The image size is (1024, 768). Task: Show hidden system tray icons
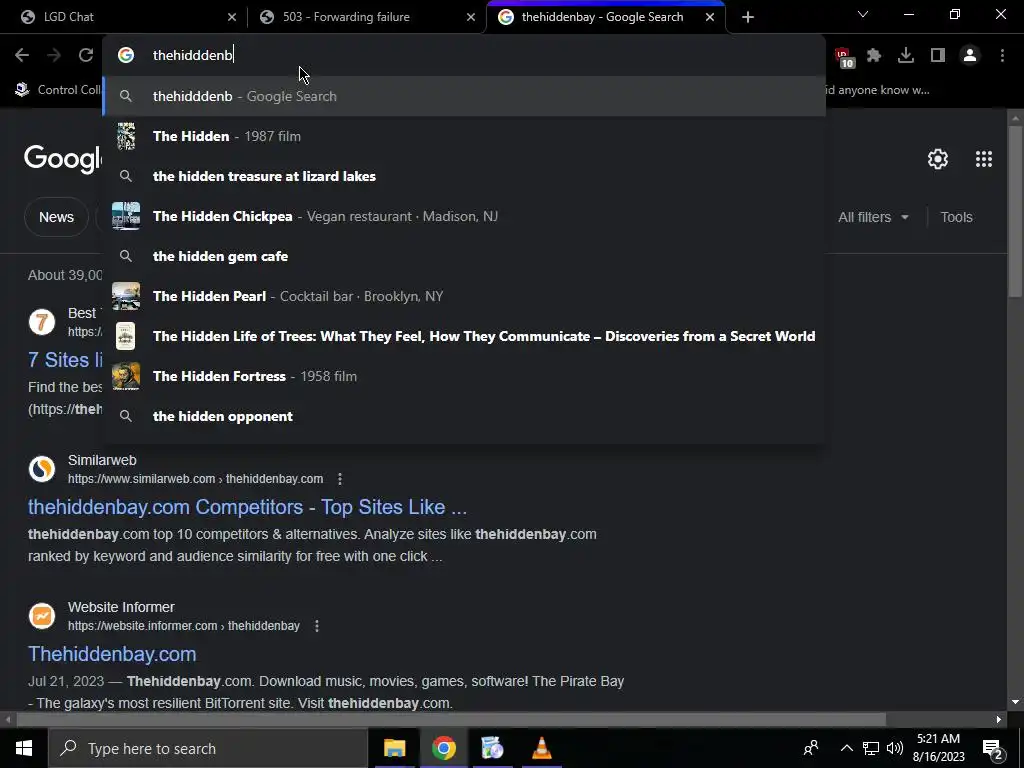pos(846,748)
